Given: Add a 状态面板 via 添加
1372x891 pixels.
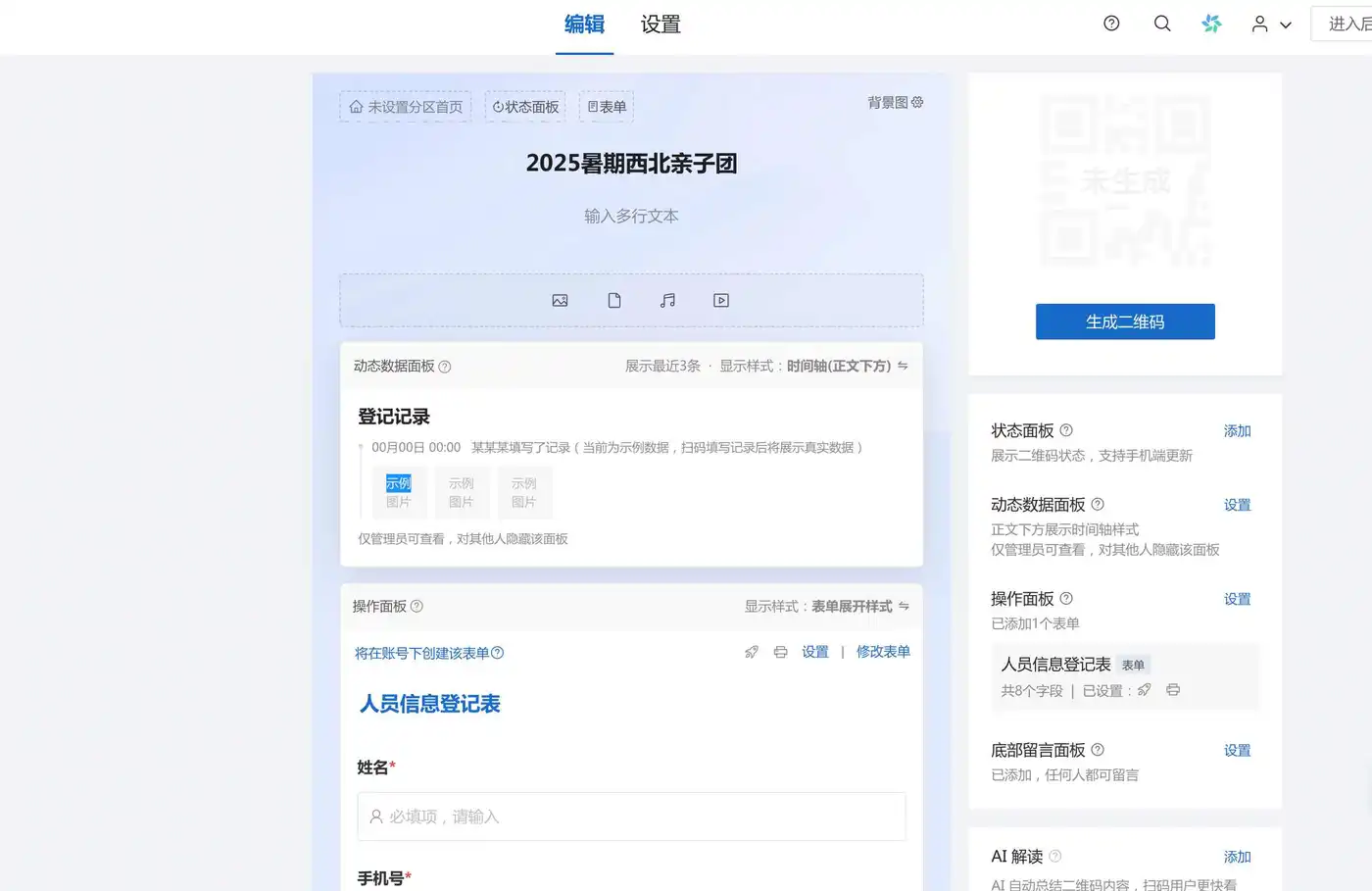Looking at the screenshot, I should point(1237,431).
